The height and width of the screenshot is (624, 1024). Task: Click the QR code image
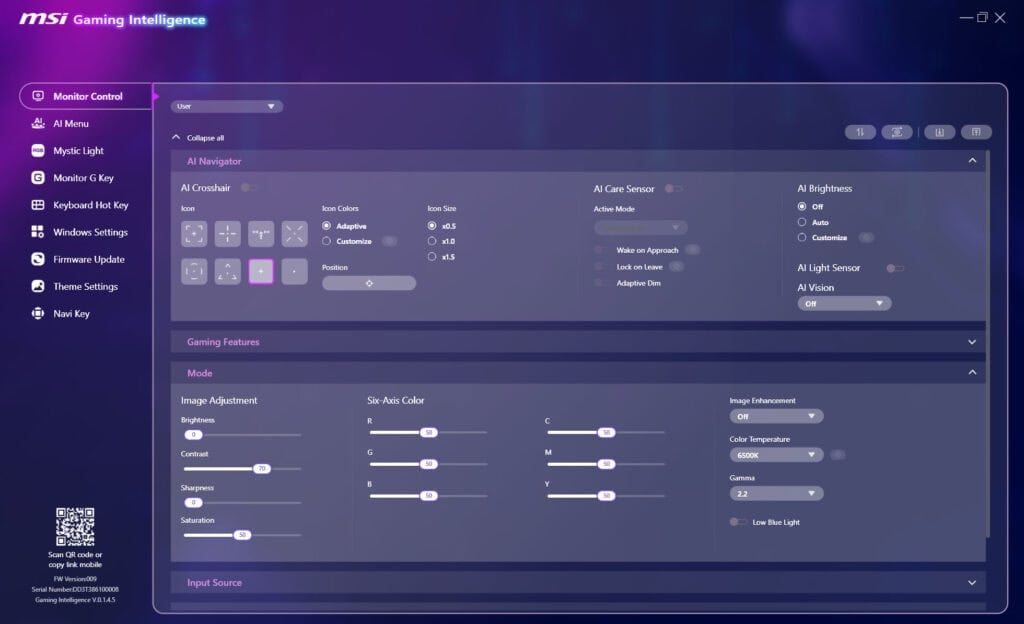(75, 527)
